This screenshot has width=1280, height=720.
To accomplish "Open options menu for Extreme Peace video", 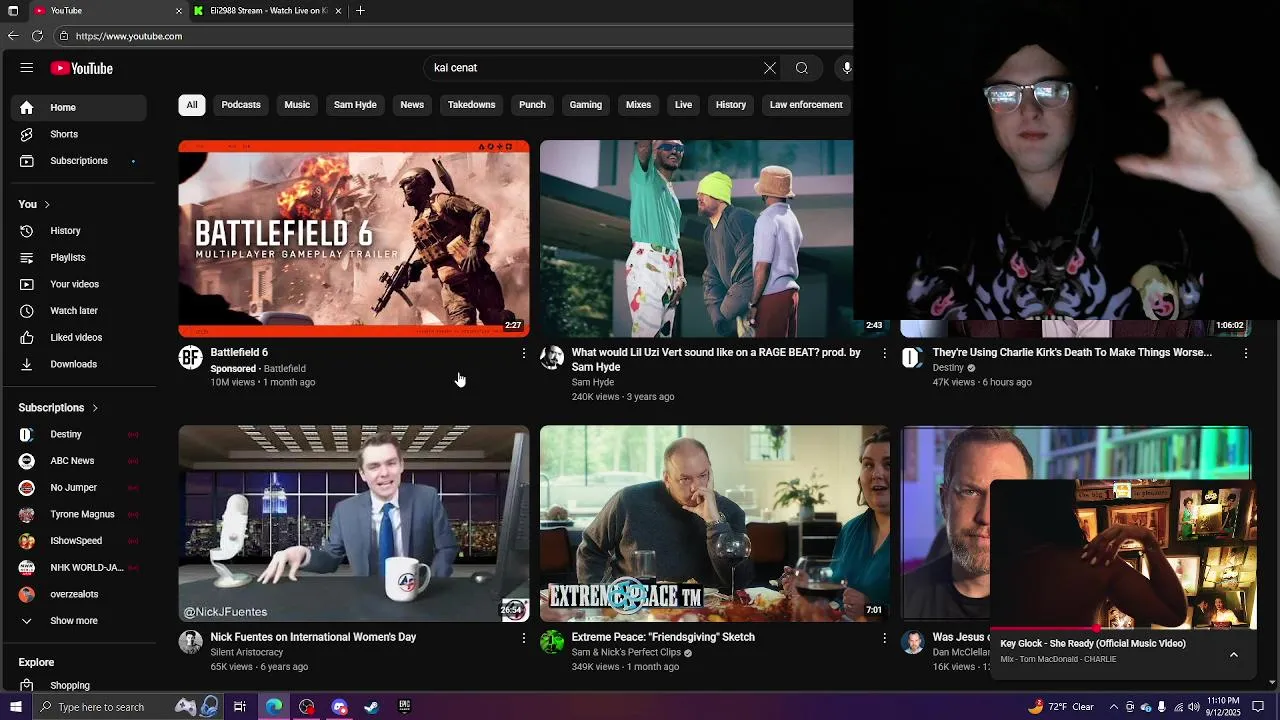I will coord(884,637).
